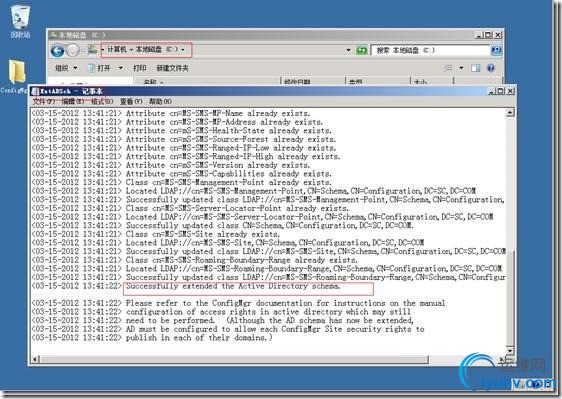Expand the address bar history dropdown
The image size is (562, 399).
click(x=348, y=50)
